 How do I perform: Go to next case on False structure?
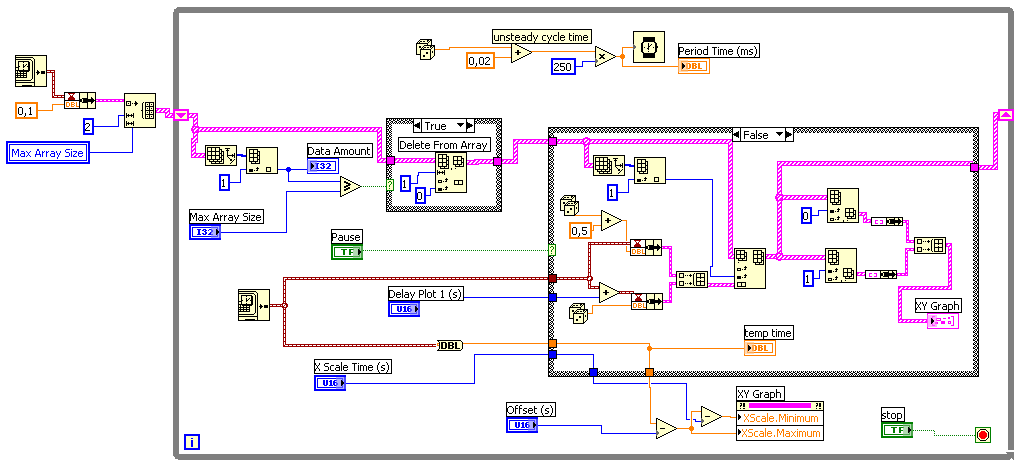(x=790, y=135)
